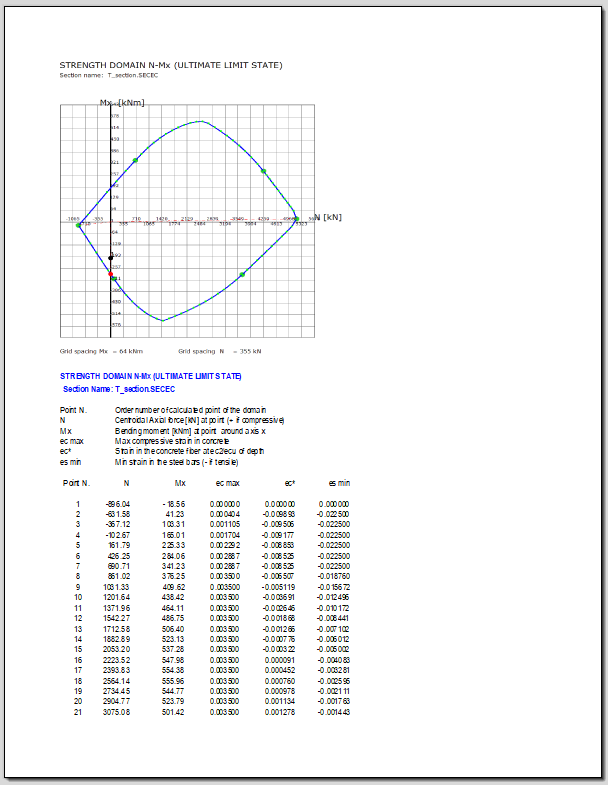The width and height of the screenshot is (608, 785).
Task: Click Mx value '225.33' in row 5
Action: tap(173, 545)
